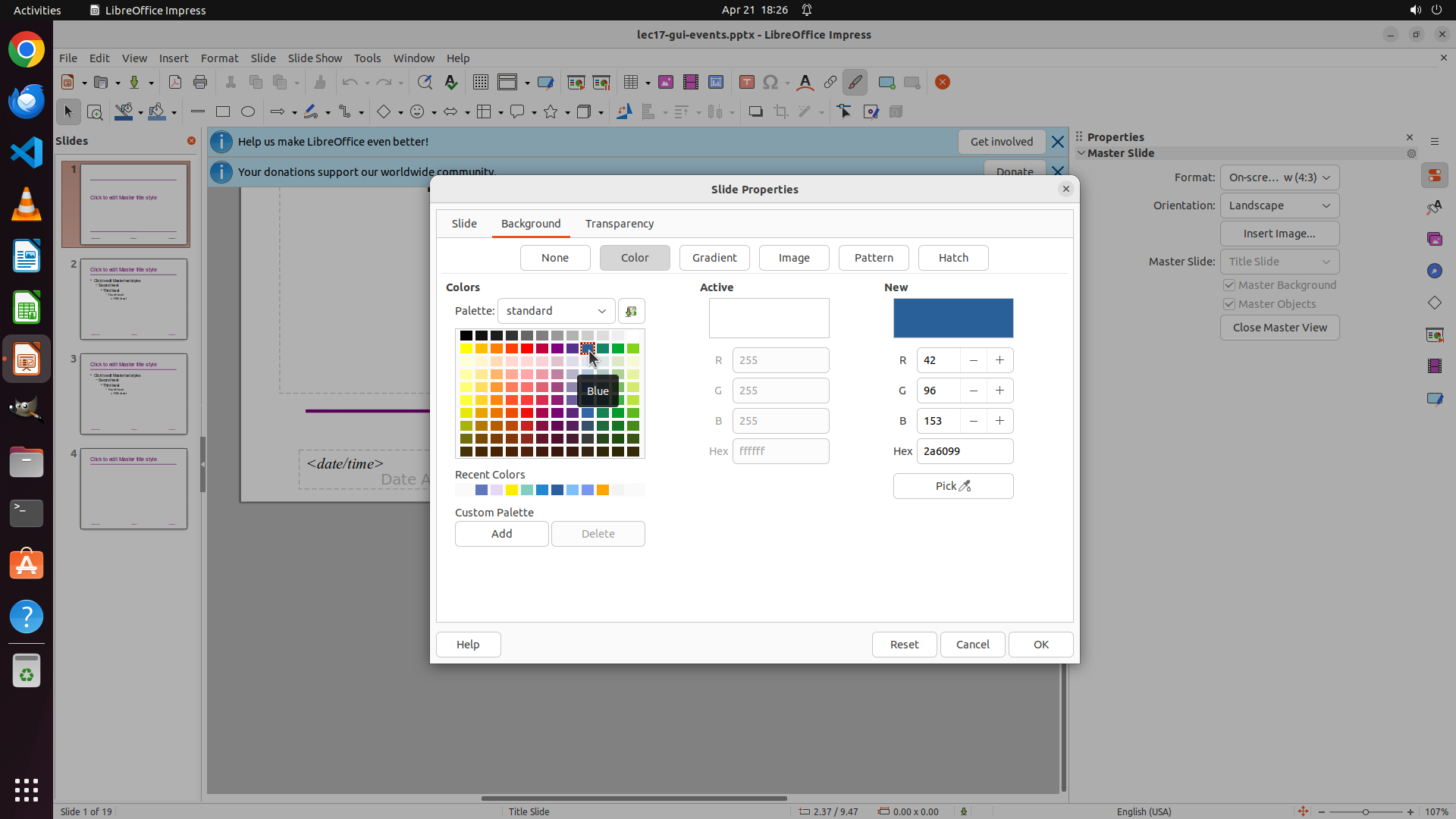
Task: Click the Pick color button
Action: tap(952, 486)
